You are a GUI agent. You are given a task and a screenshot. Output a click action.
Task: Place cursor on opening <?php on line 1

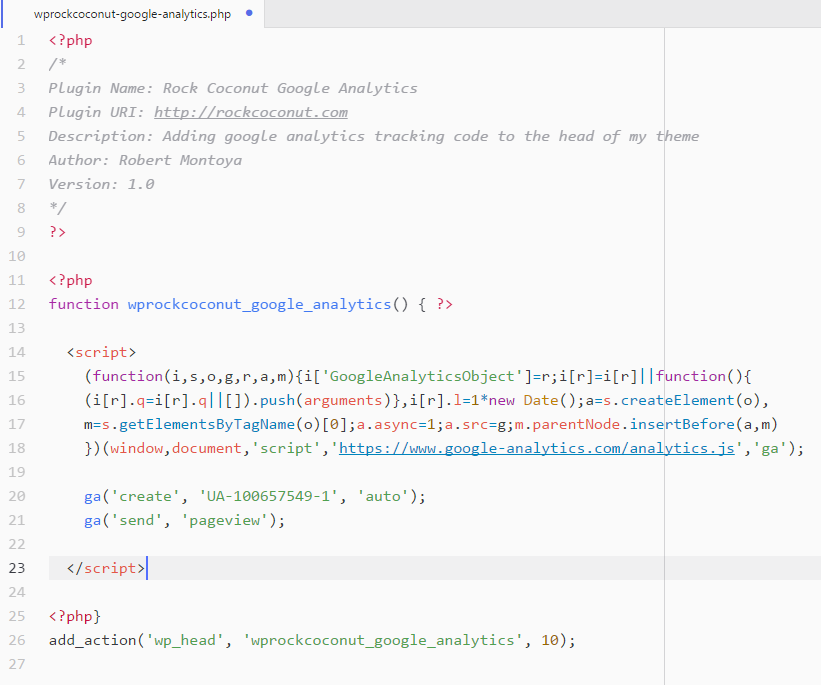(x=71, y=41)
